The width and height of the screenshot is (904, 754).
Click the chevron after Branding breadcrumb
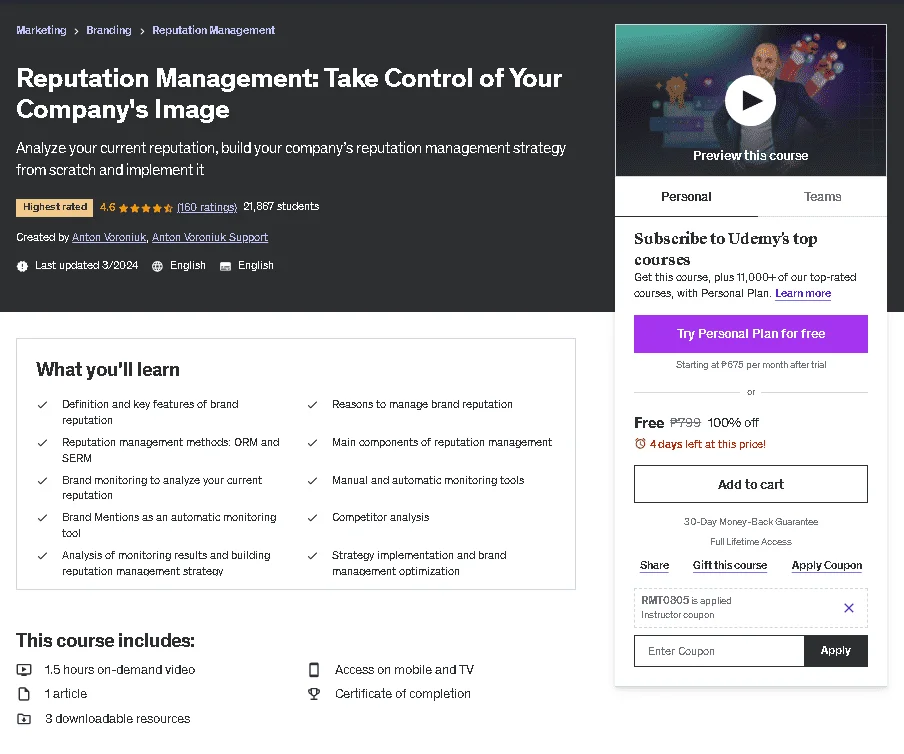pyautogui.click(x=142, y=31)
